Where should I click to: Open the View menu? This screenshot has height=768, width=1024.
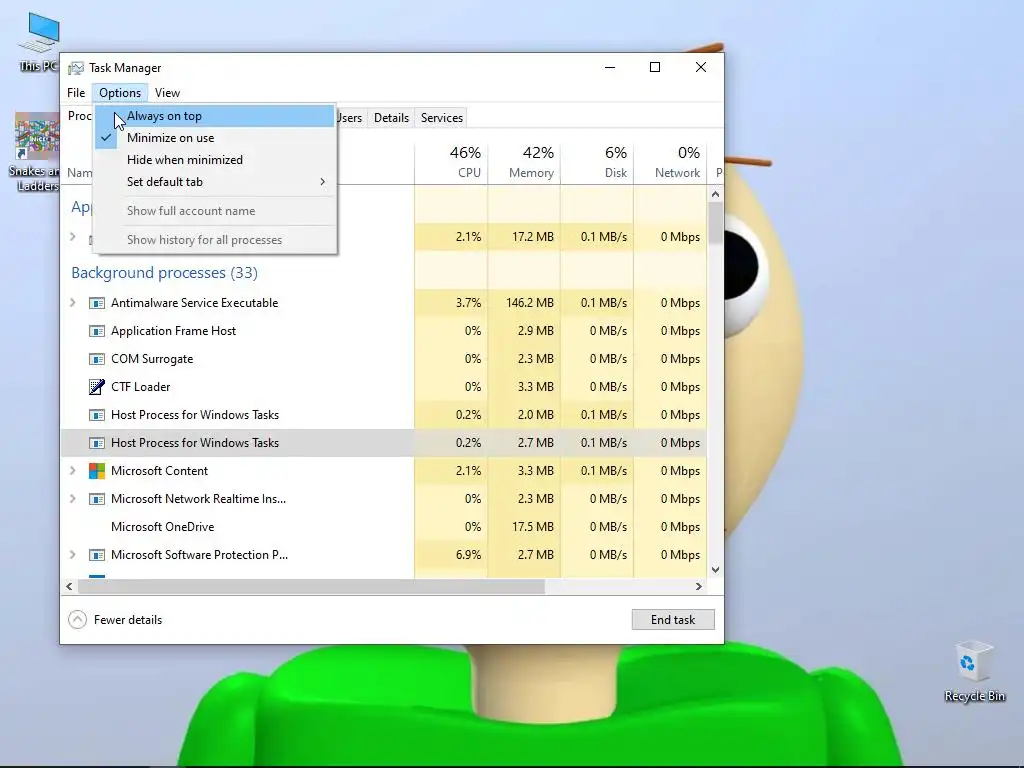167,93
